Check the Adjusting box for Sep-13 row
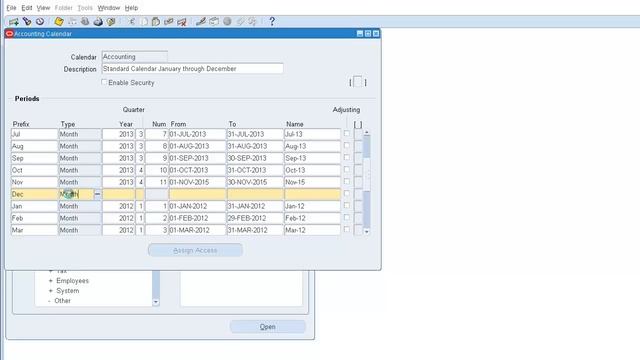This screenshot has height=360, width=640. tap(347, 158)
